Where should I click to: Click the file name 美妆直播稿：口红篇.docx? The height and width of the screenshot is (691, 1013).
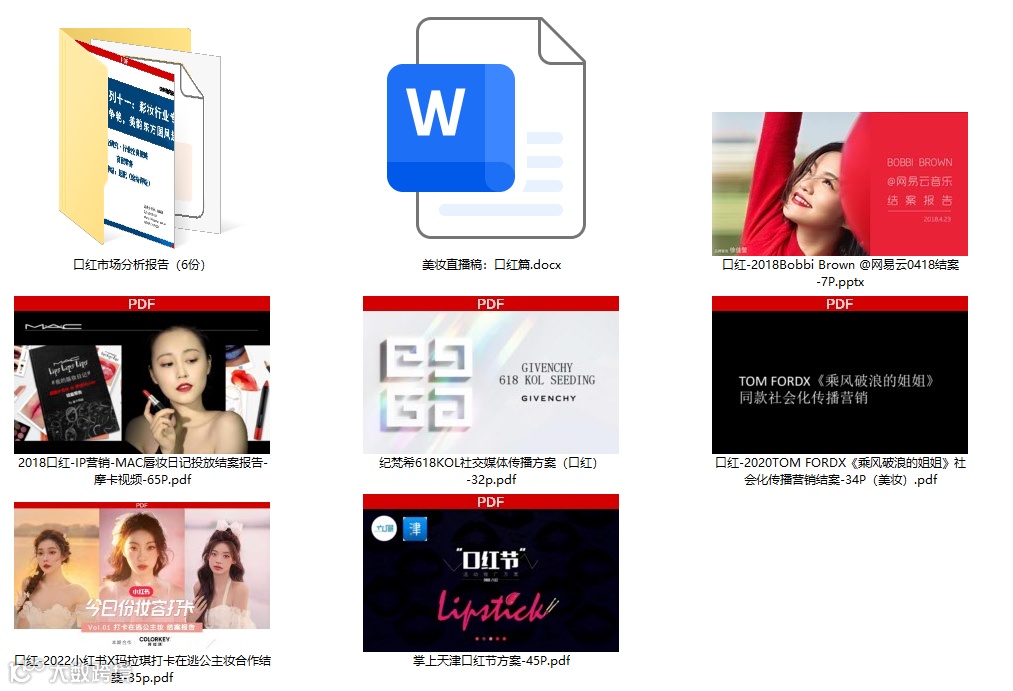coord(492,265)
